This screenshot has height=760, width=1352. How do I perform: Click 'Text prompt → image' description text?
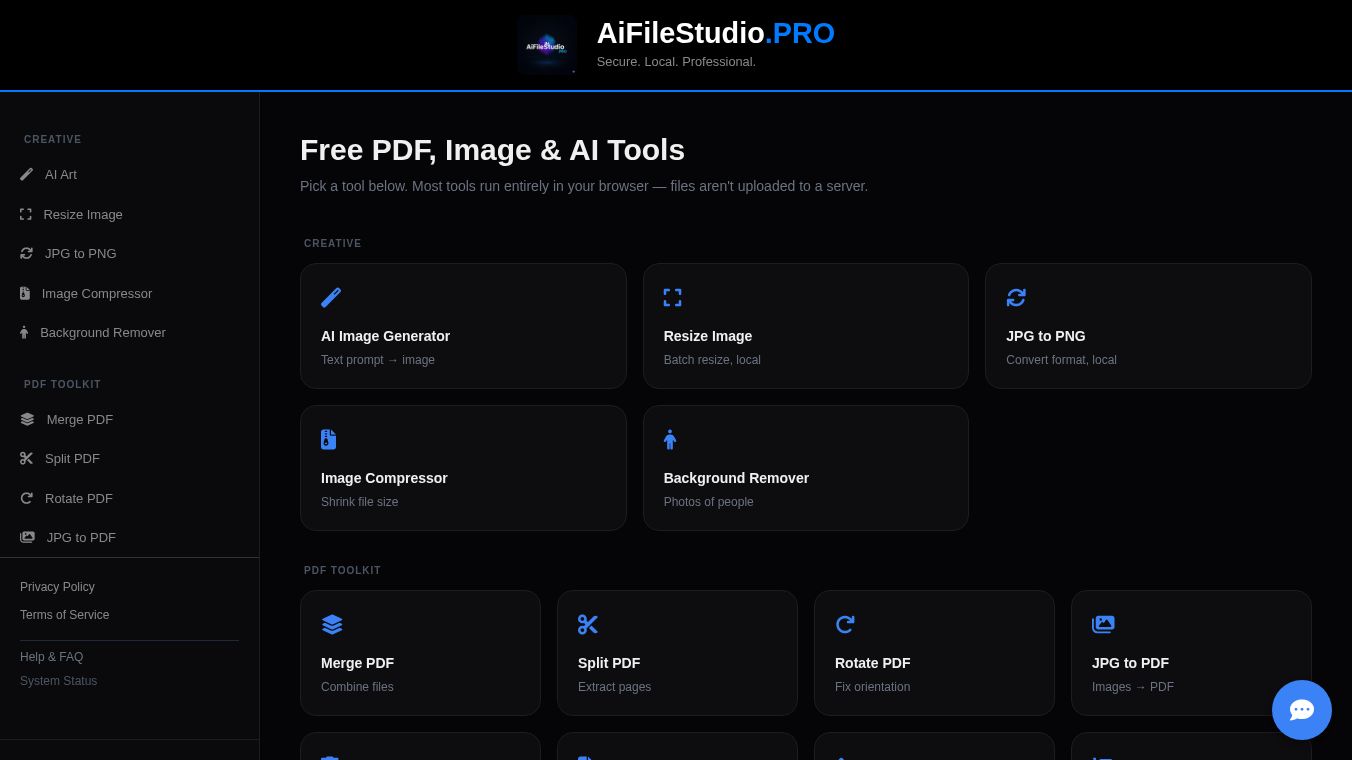378,360
